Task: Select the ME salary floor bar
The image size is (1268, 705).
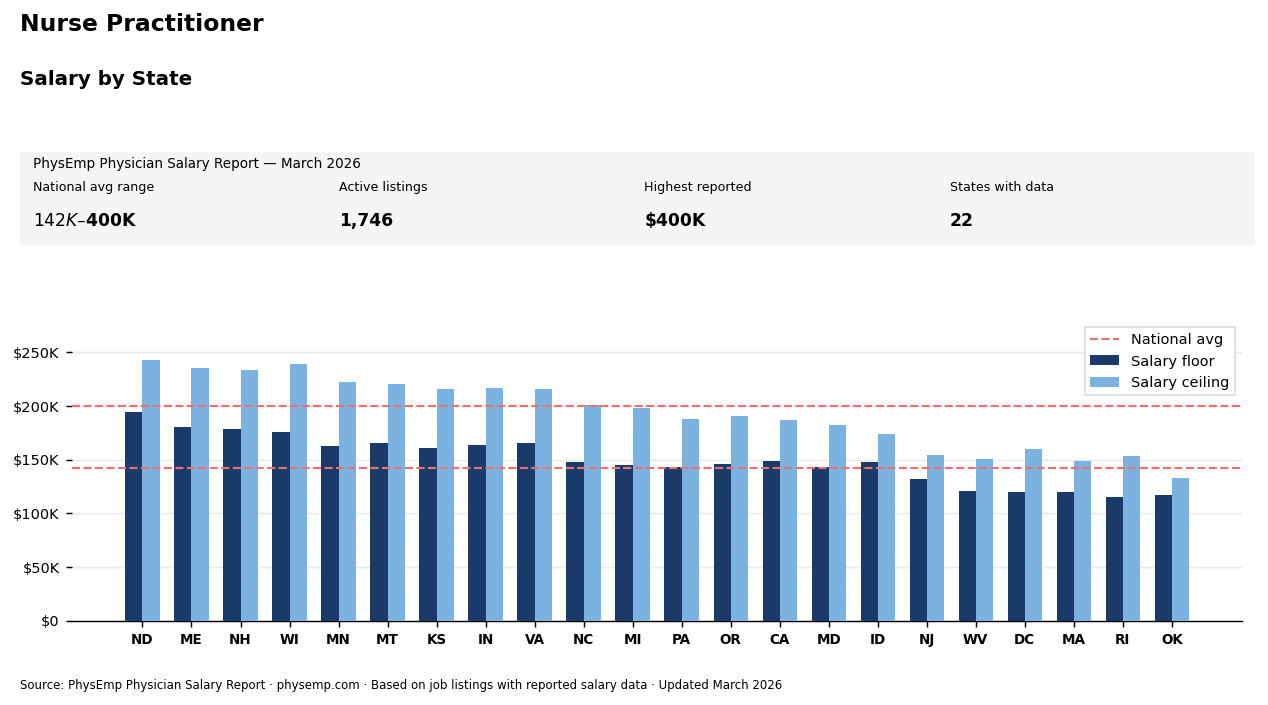Action: point(183,520)
